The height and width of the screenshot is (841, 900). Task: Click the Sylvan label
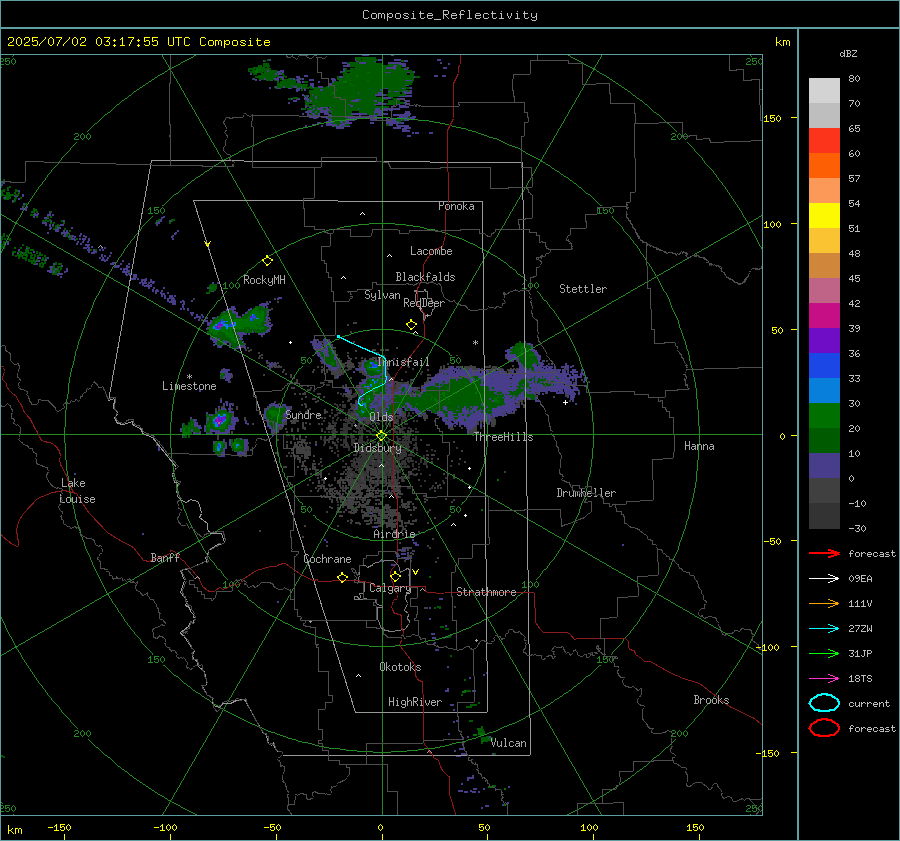382,295
